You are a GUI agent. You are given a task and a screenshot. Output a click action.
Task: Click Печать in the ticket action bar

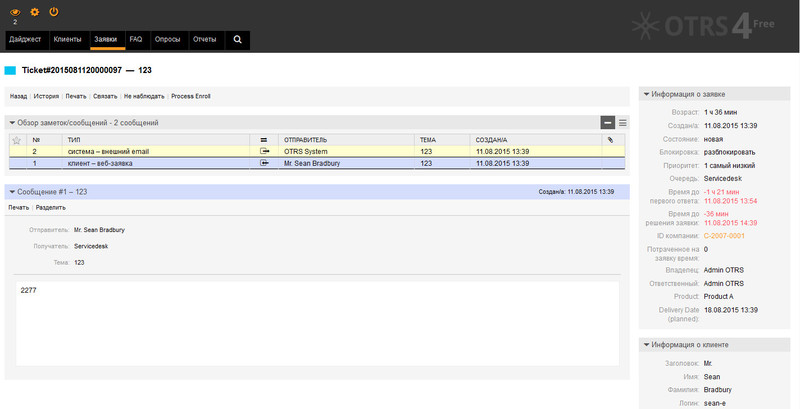point(76,96)
